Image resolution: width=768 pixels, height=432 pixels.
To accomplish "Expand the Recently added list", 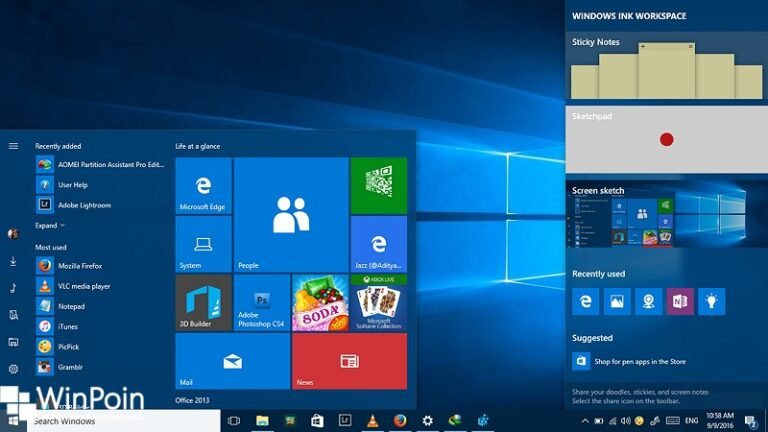I will coord(50,225).
